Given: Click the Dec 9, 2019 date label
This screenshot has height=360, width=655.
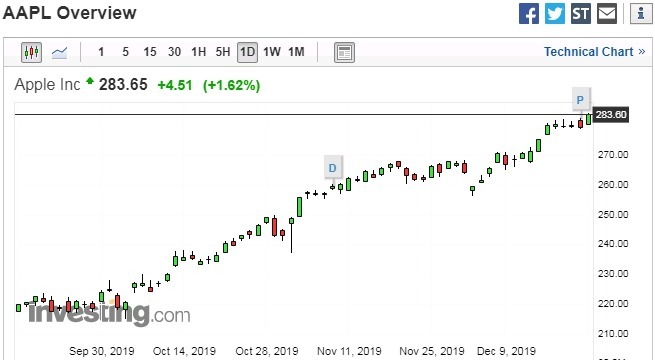Looking at the screenshot, I should (506, 351).
